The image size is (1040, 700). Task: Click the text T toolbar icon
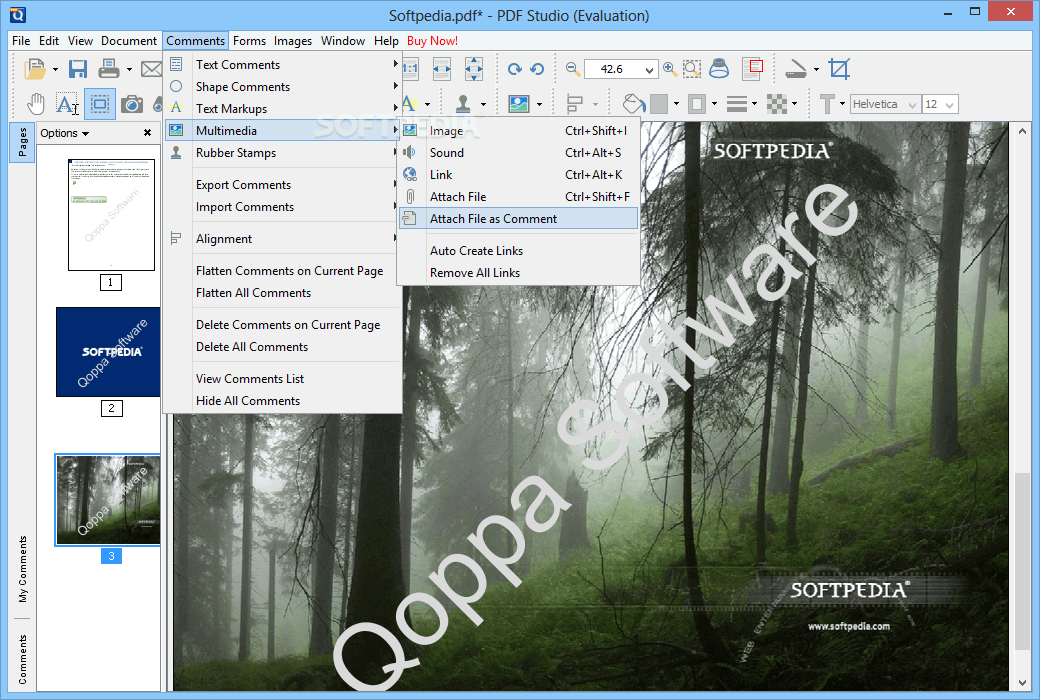(826, 104)
